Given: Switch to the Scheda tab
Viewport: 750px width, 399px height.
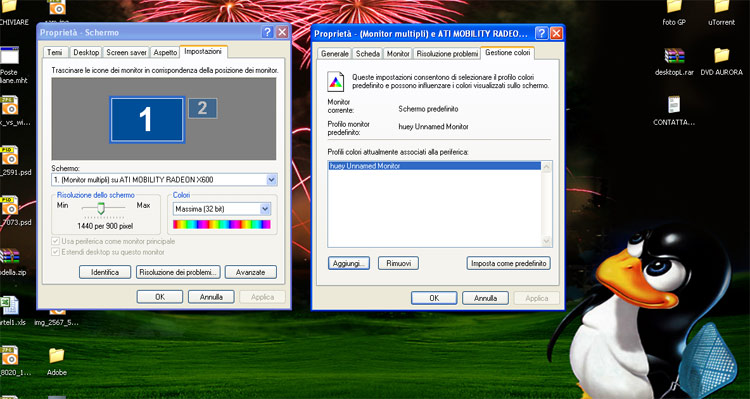Looking at the screenshot, I should [x=368, y=54].
